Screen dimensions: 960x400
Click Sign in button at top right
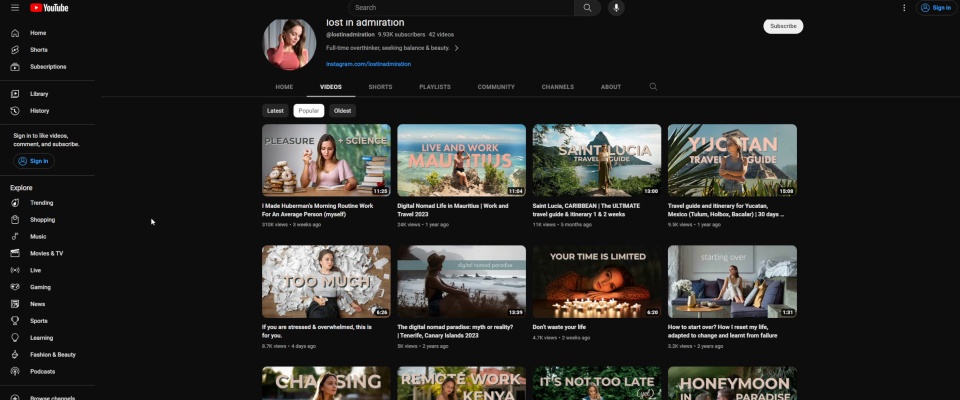936,8
